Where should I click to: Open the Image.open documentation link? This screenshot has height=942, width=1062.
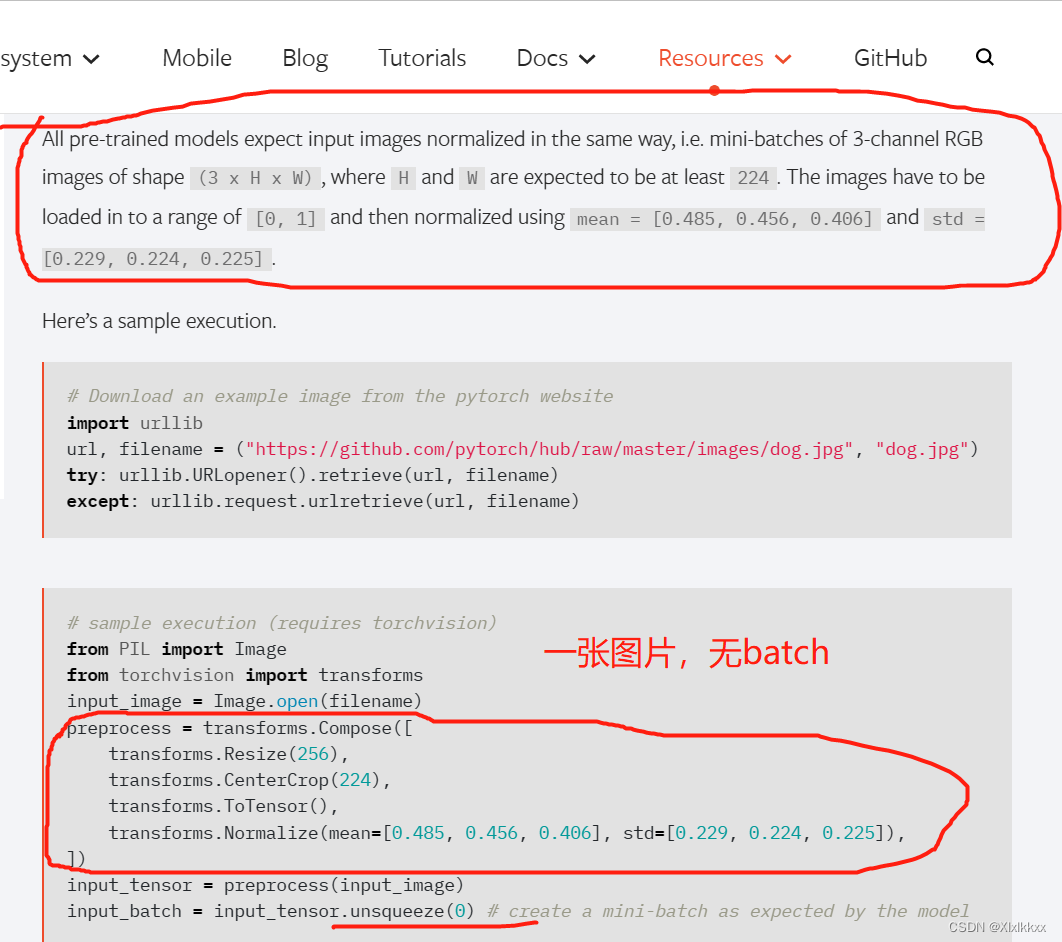tap(297, 701)
